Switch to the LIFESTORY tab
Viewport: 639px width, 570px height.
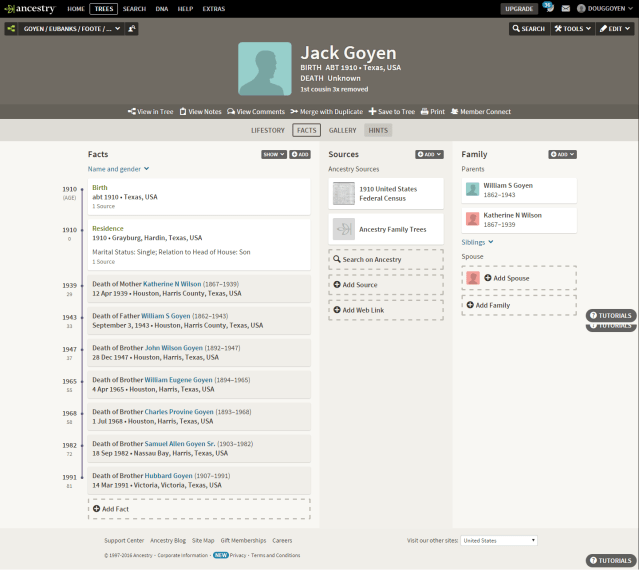point(268,130)
